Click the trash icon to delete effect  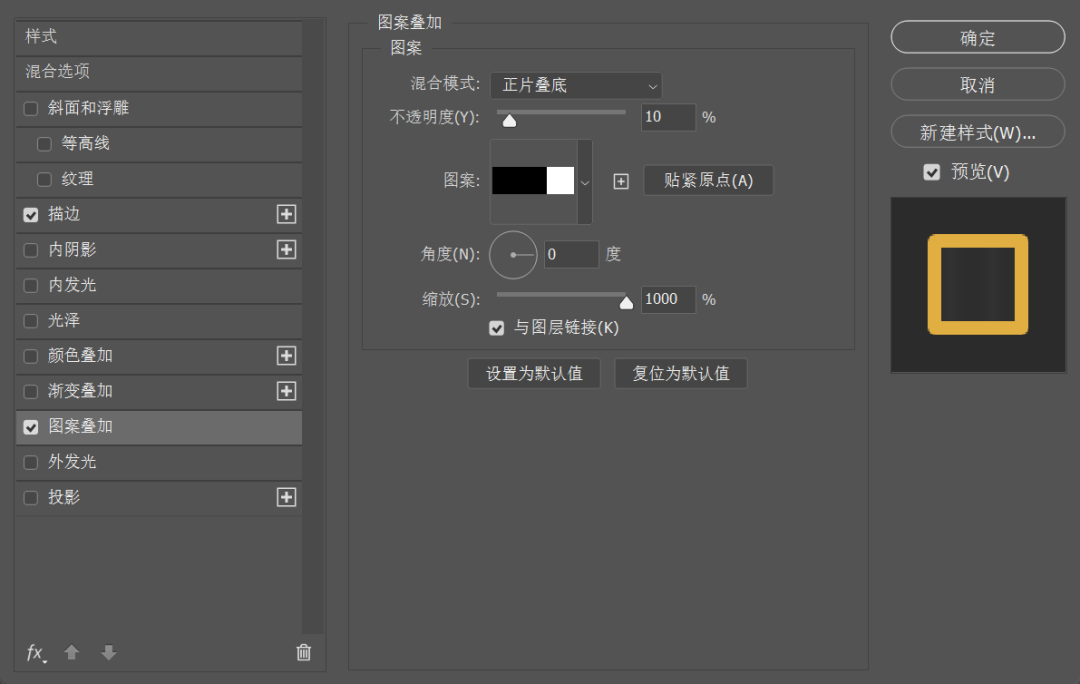coord(304,653)
